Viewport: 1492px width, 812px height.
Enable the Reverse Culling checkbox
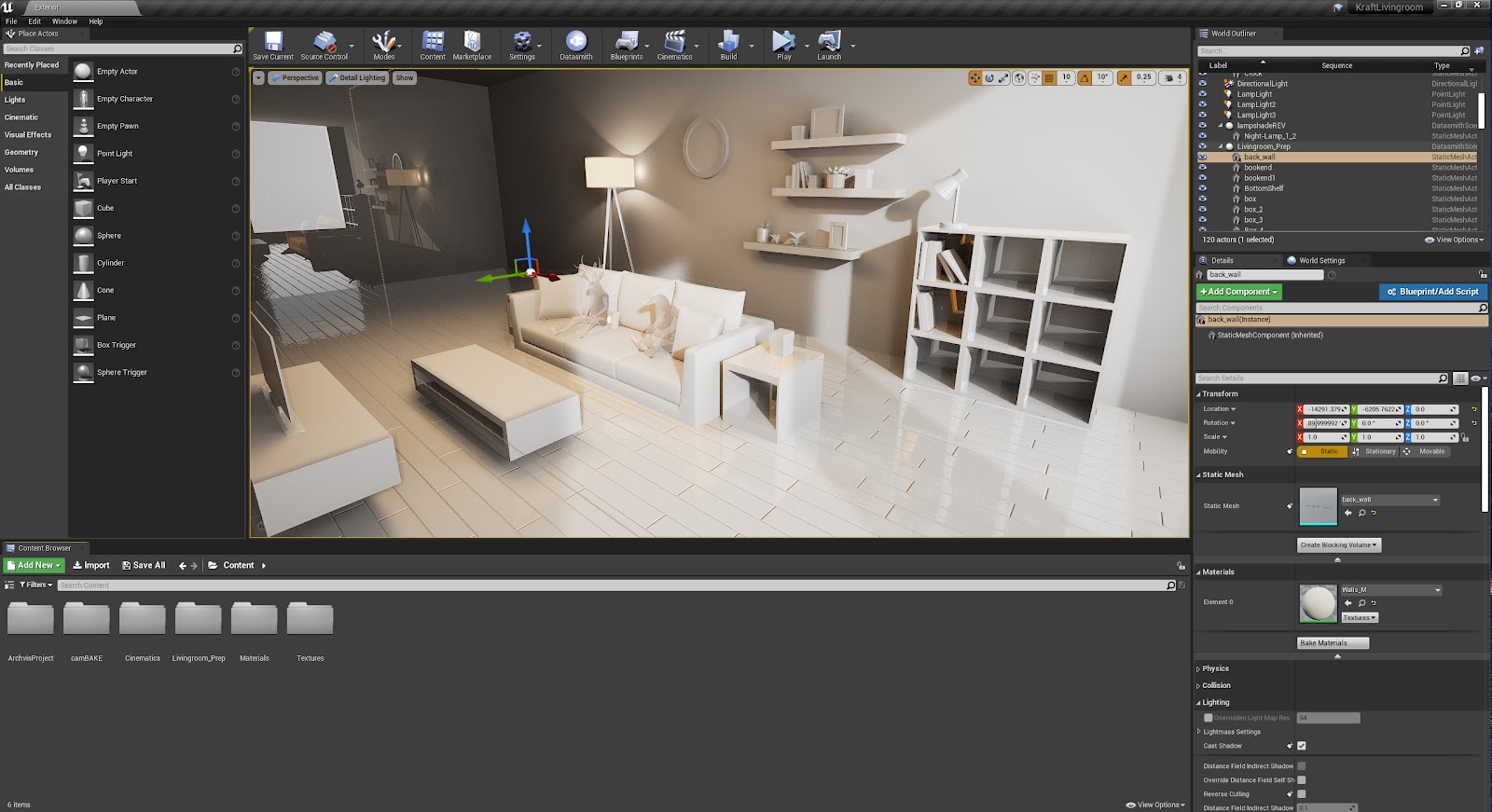1302,794
